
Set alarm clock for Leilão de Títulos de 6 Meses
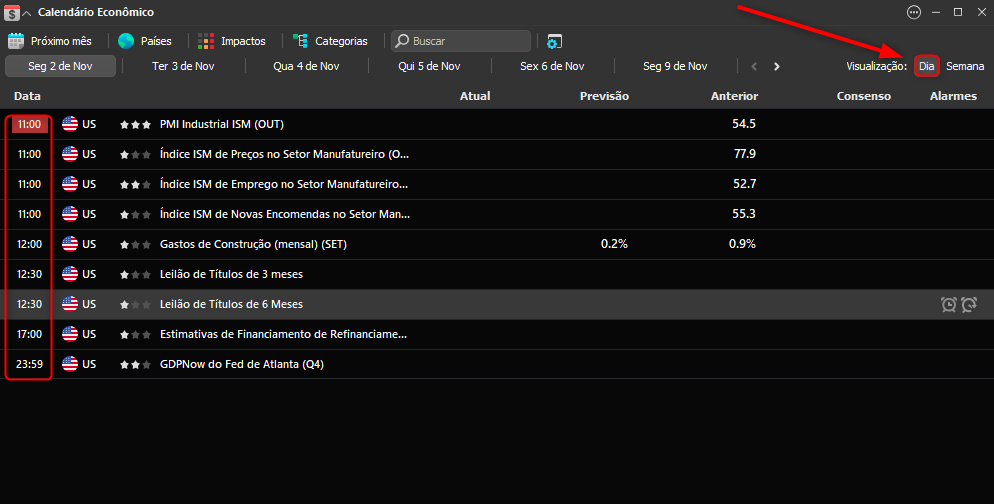coord(949,304)
